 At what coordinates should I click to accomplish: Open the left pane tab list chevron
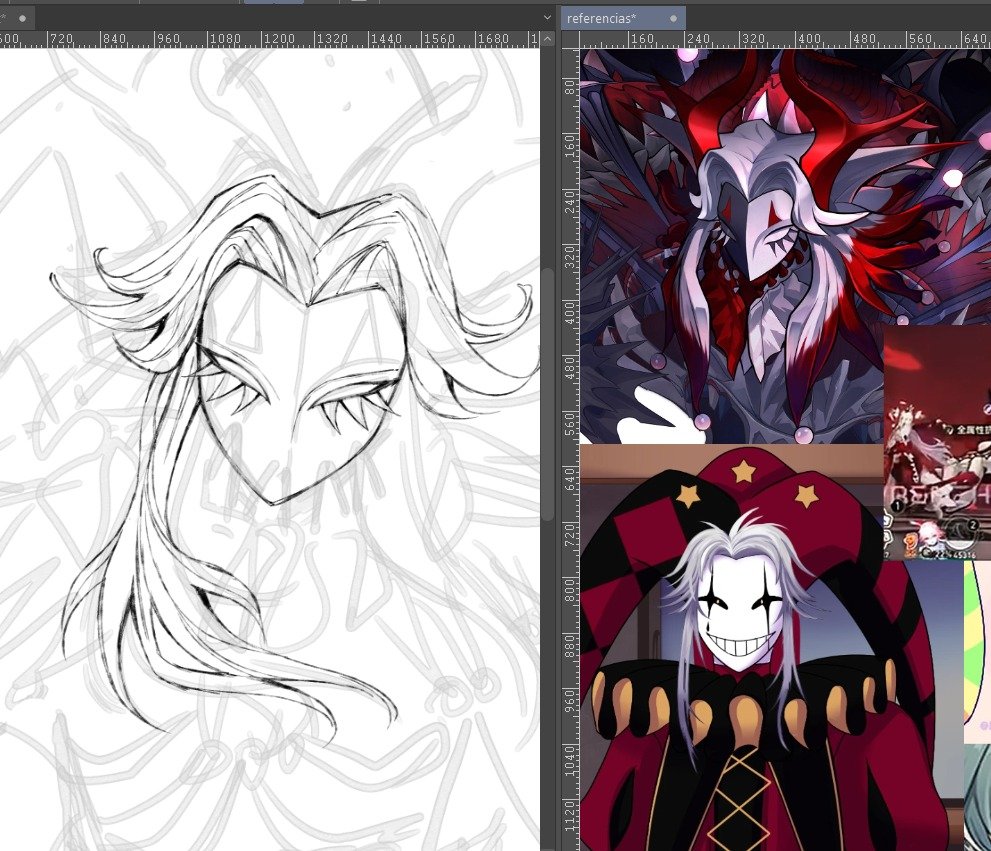[547, 18]
